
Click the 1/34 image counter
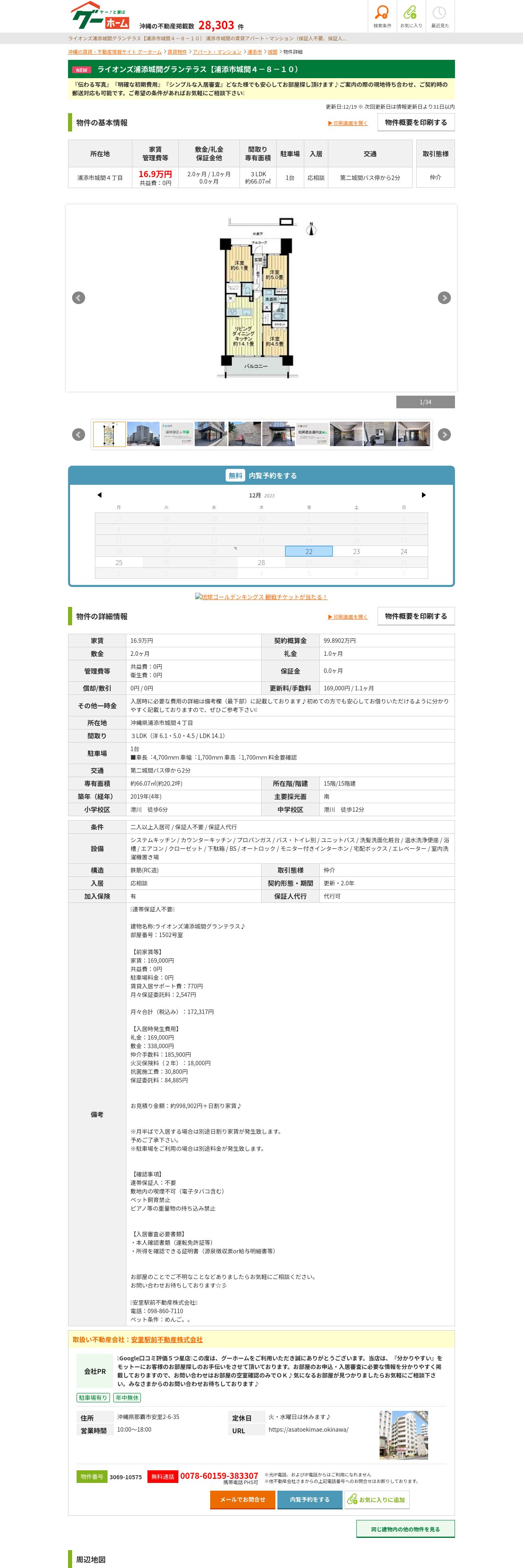[426, 402]
